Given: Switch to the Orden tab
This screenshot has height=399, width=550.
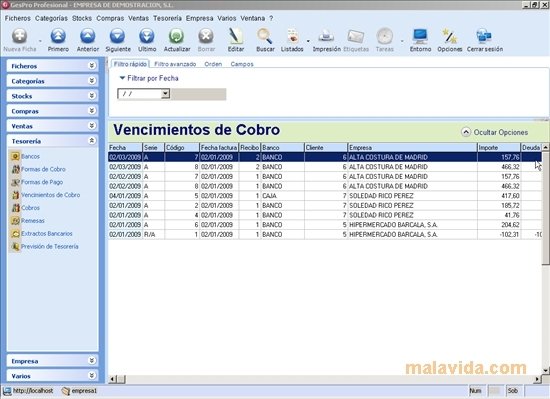Looking at the screenshot, I should 213,64.
